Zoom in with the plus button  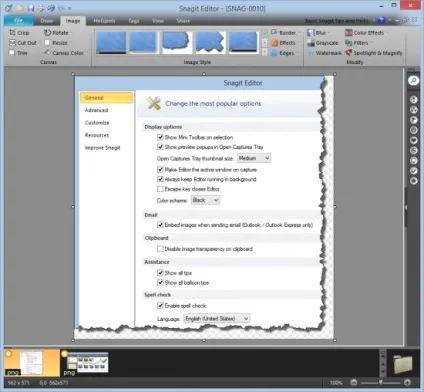407,383
